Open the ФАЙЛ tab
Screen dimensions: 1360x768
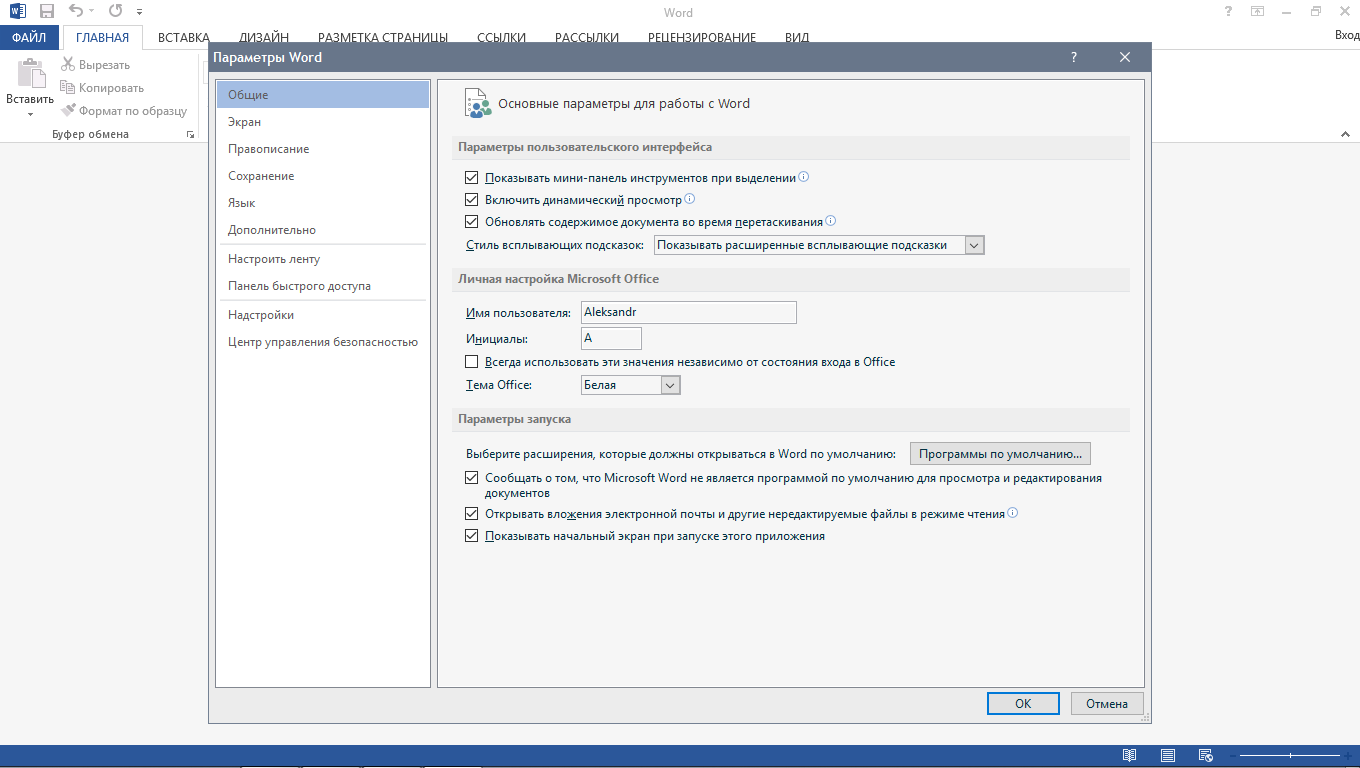pyautogui.click(x=29, y=37)
